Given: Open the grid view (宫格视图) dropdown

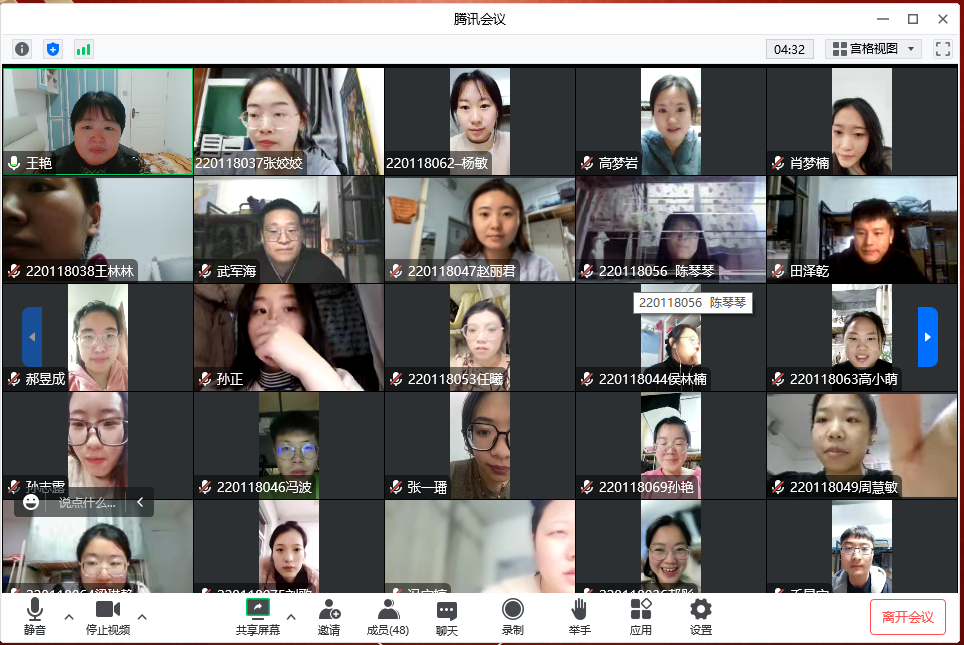Looking at the screenshot, I should (873, 49).
